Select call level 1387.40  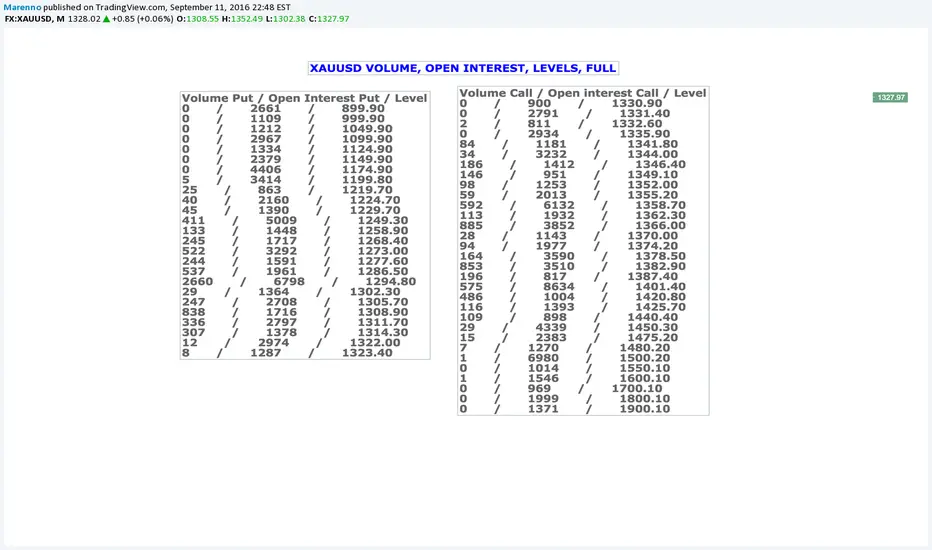653,276
